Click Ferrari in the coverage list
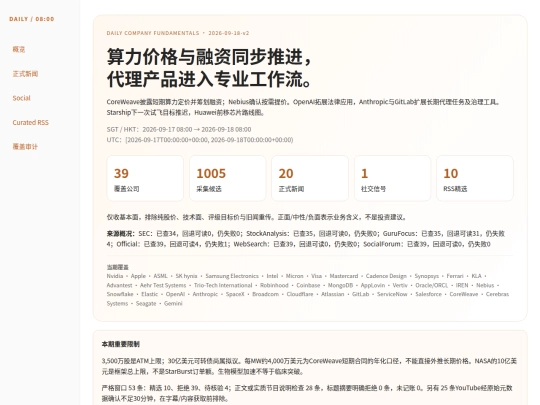540x405 pixels. [455, 276]
